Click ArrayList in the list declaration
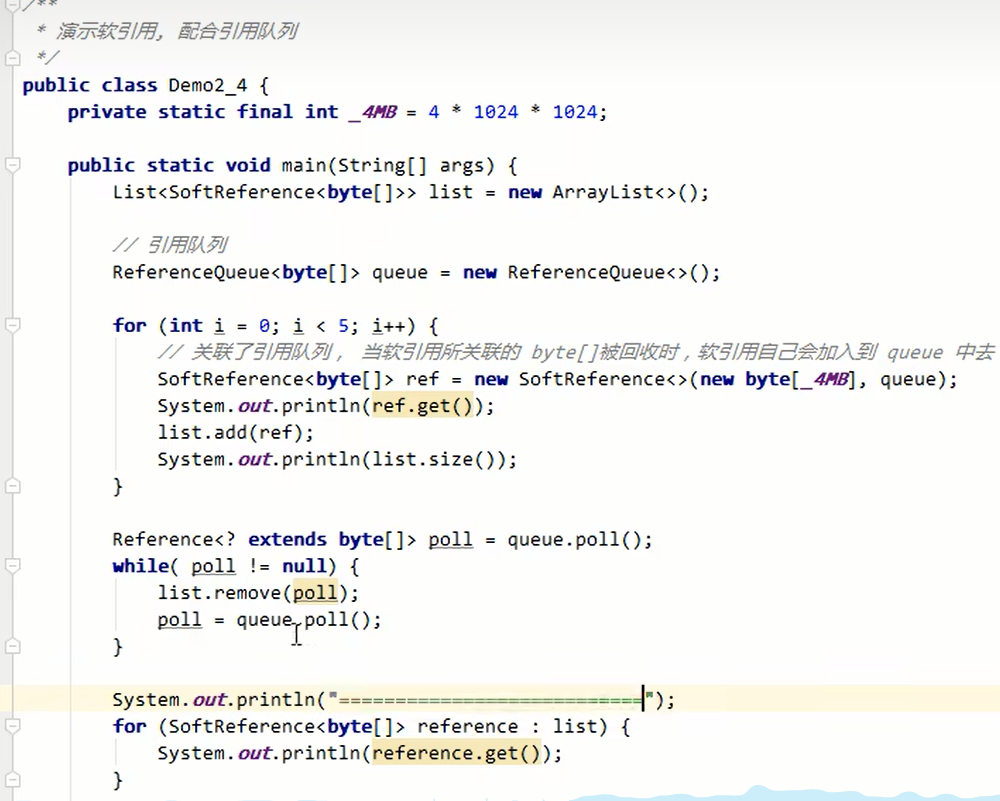Viewport: 1000px width, 801px height. (603, 193)
